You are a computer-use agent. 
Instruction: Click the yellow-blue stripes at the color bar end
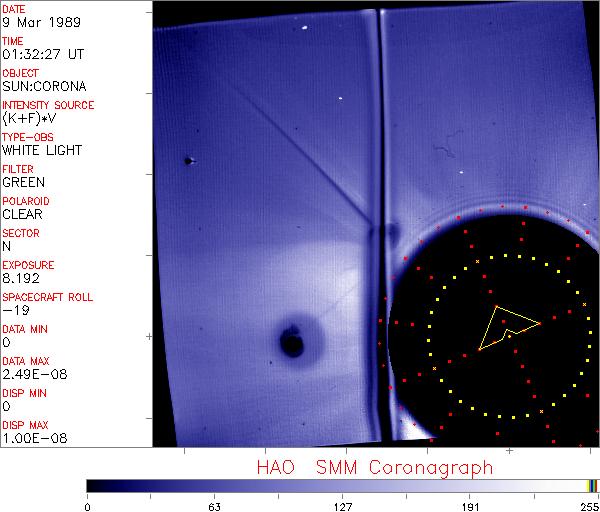tap(592, 485)
